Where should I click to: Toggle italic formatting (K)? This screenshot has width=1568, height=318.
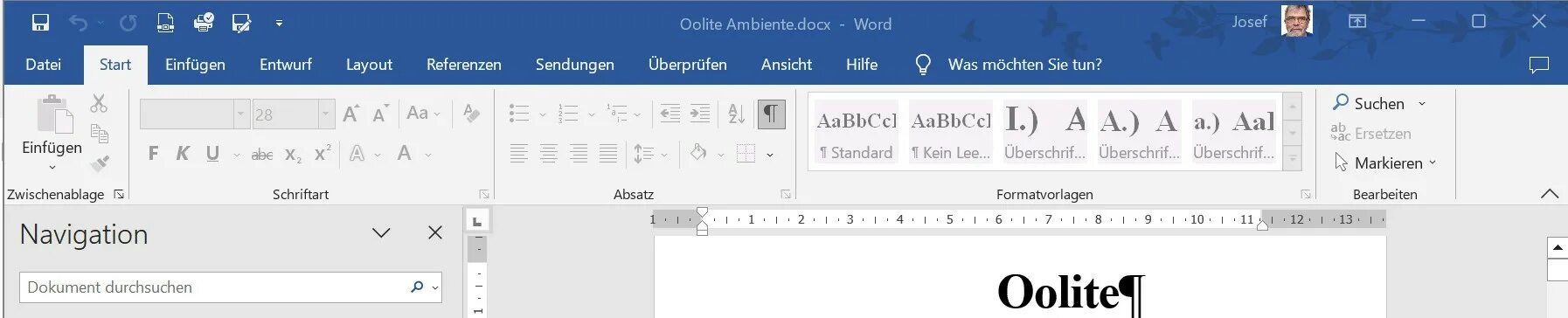tap(183, 154)
